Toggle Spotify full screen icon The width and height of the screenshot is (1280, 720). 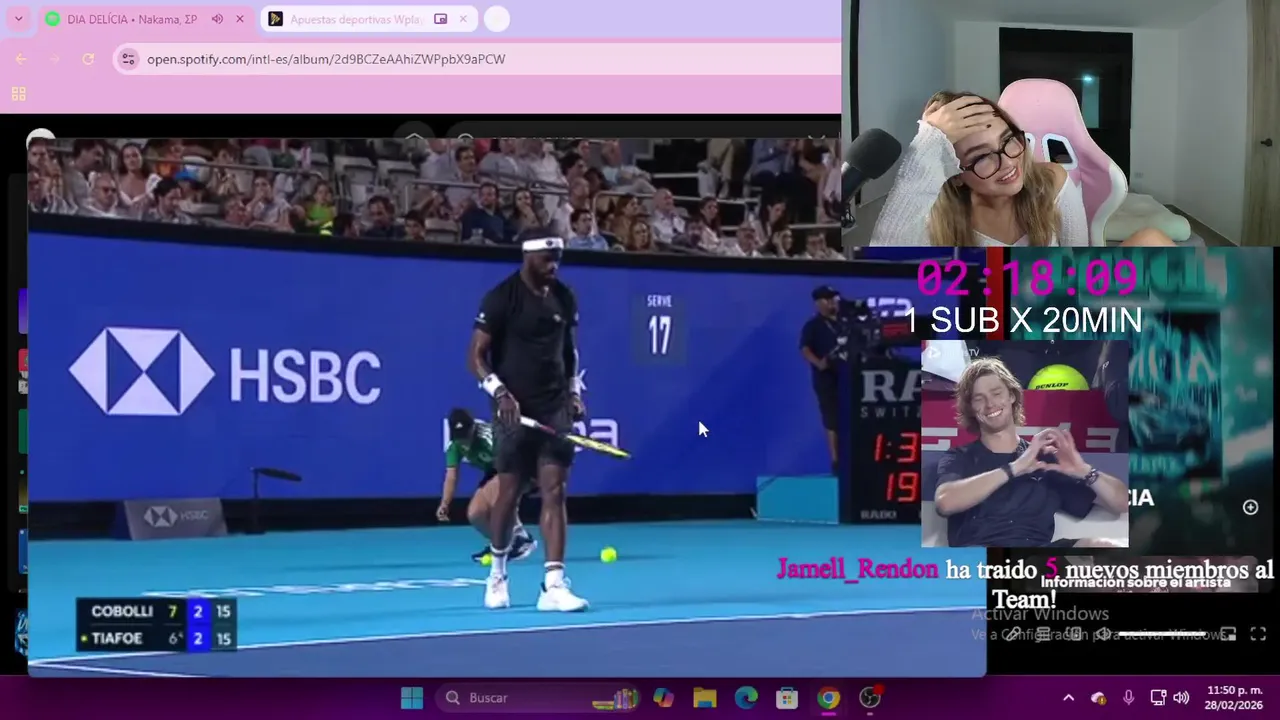pos(1258,634)
